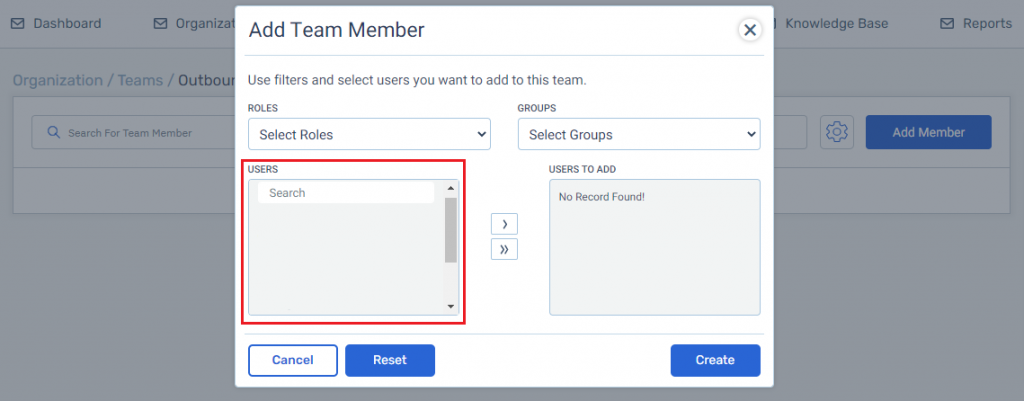Click the Reports envelope icon
This screenshot has width=1024, height=401.
(x=947, y=24)
